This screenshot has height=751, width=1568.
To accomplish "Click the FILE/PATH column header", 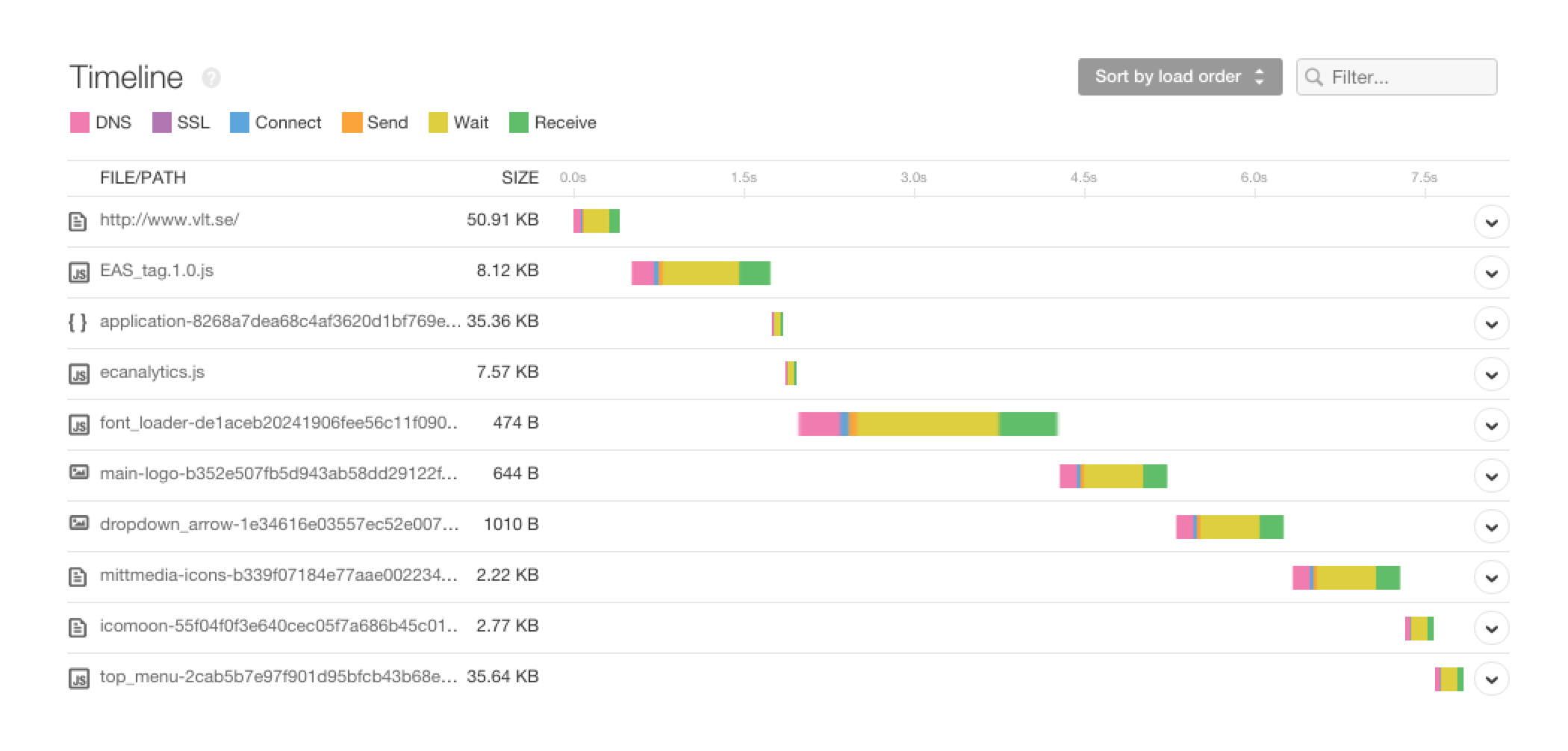I will pyautogui.click(x=144, y=178).
